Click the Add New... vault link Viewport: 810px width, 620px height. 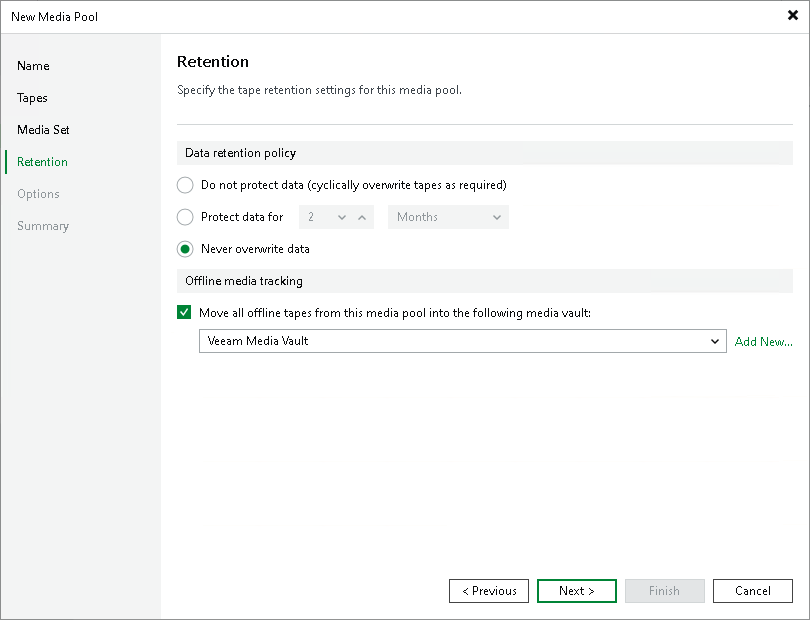point(764,342)
